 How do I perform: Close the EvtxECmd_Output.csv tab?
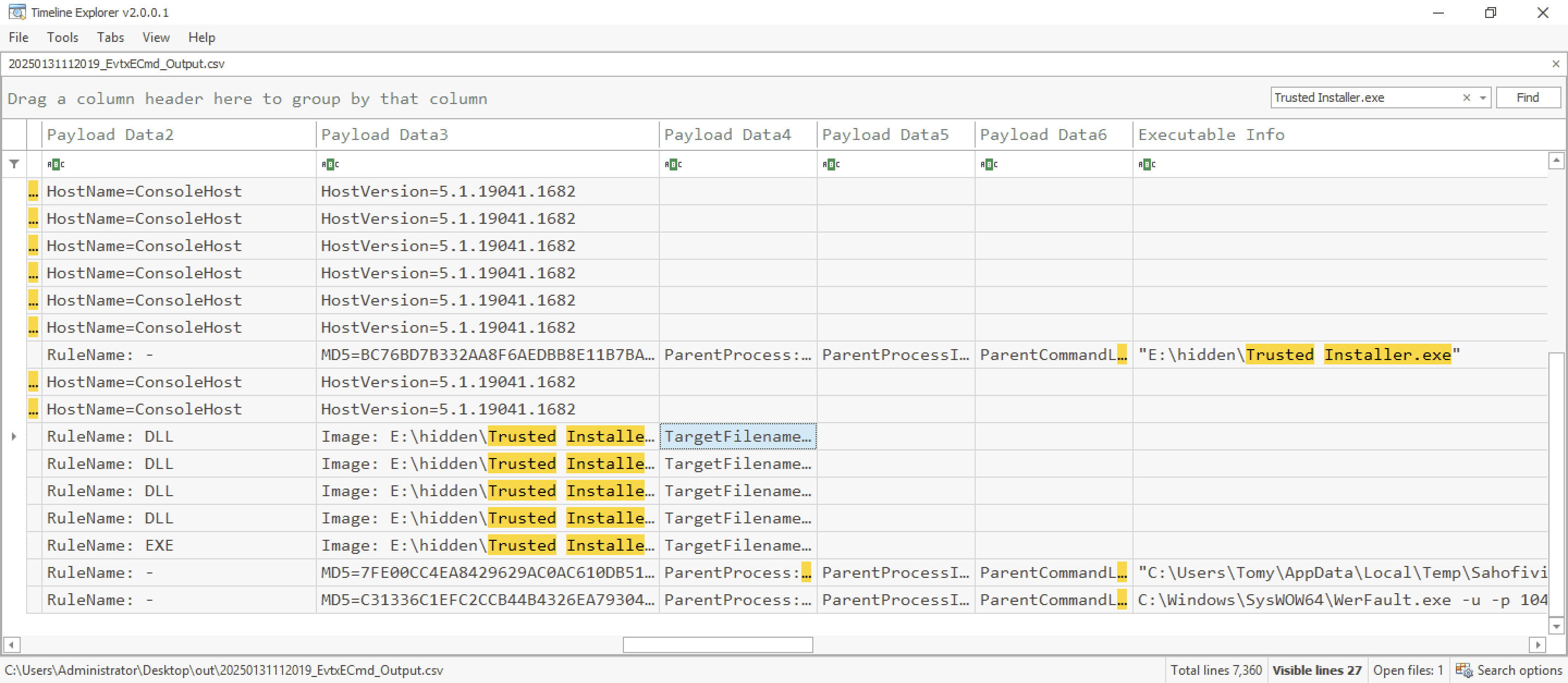1555,64
